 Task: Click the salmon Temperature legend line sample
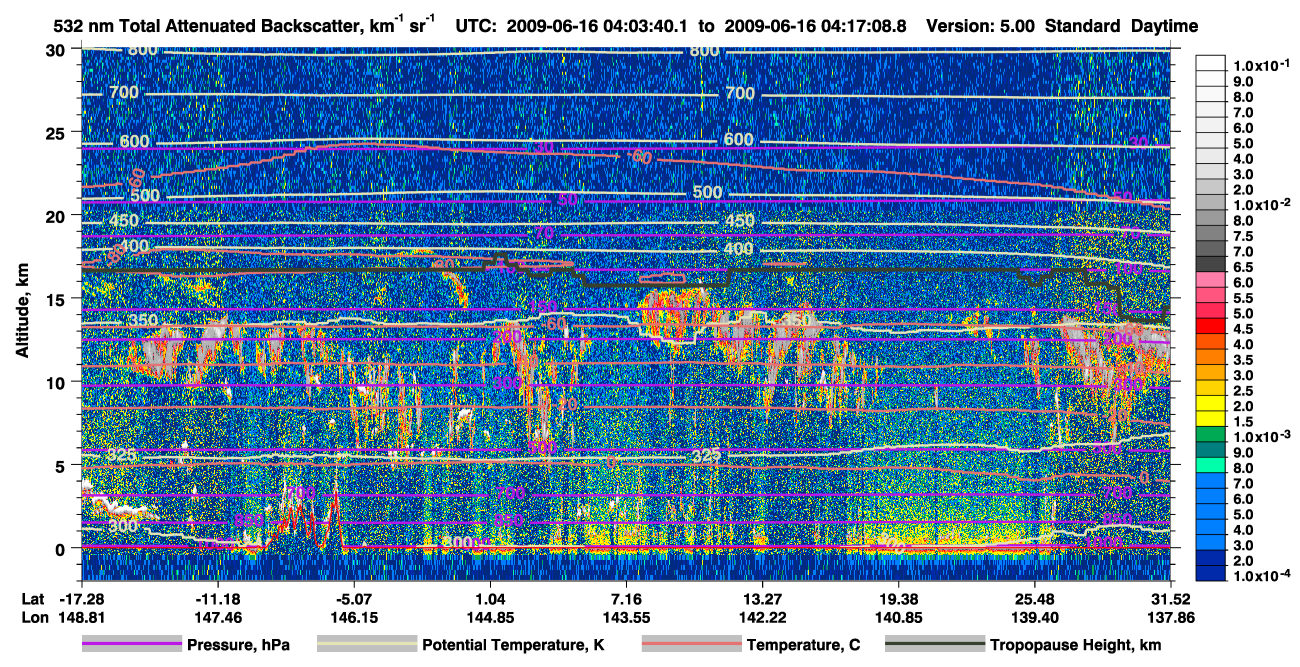(690, 645)
